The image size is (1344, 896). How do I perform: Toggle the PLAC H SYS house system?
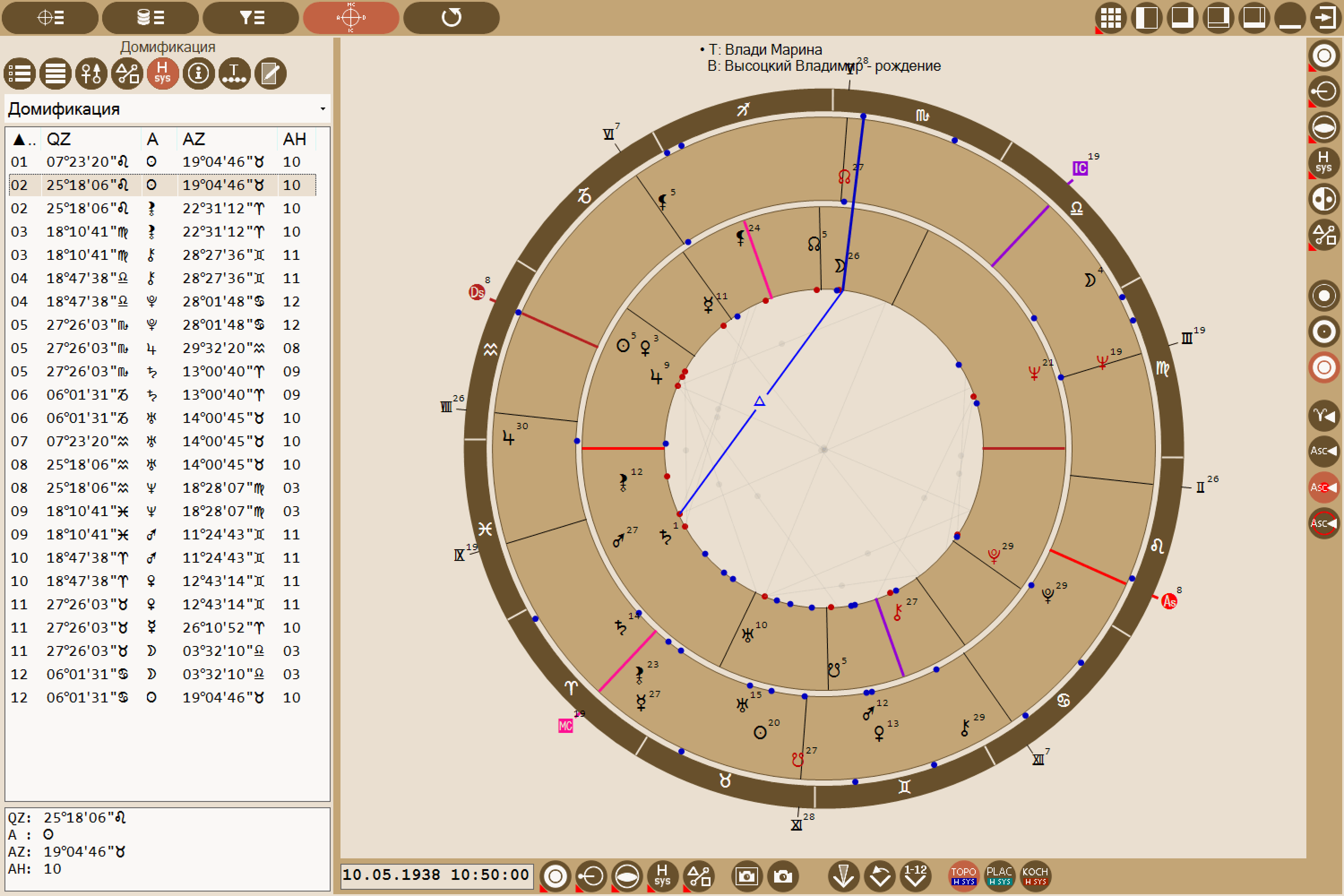[x=999, y=876]
